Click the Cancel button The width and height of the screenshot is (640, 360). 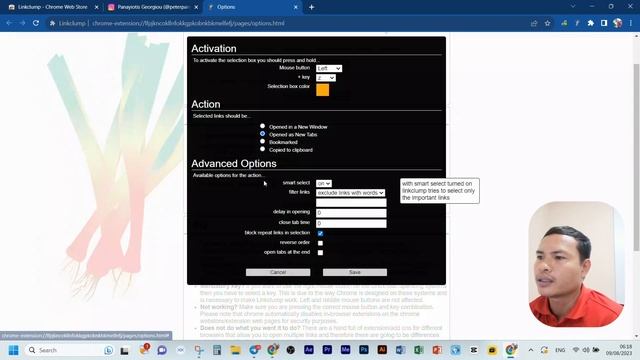[278, 272]
